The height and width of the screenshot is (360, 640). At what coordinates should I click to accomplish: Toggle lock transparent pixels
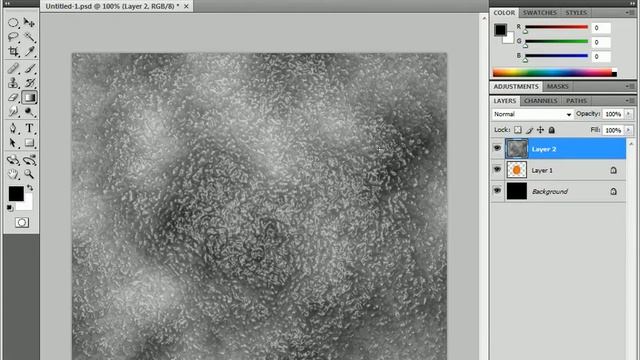coord(518,130)
